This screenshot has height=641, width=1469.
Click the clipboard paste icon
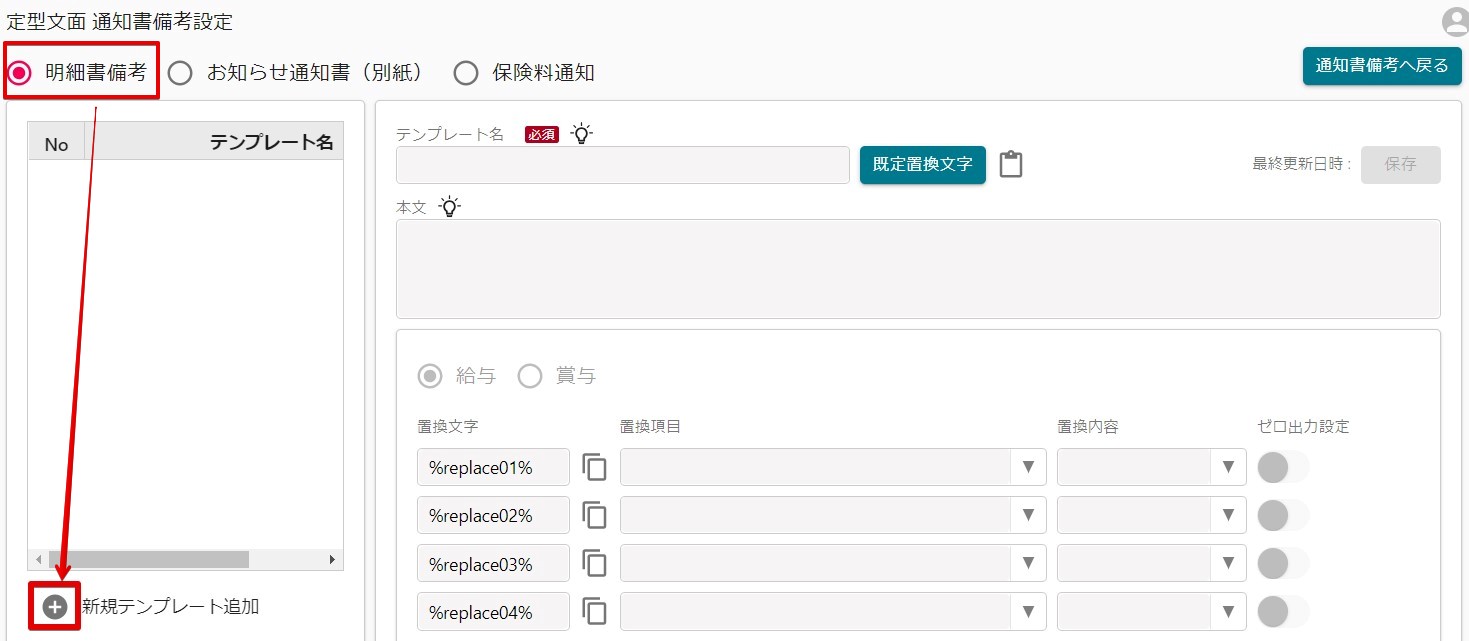click(x=1011, y=165)
